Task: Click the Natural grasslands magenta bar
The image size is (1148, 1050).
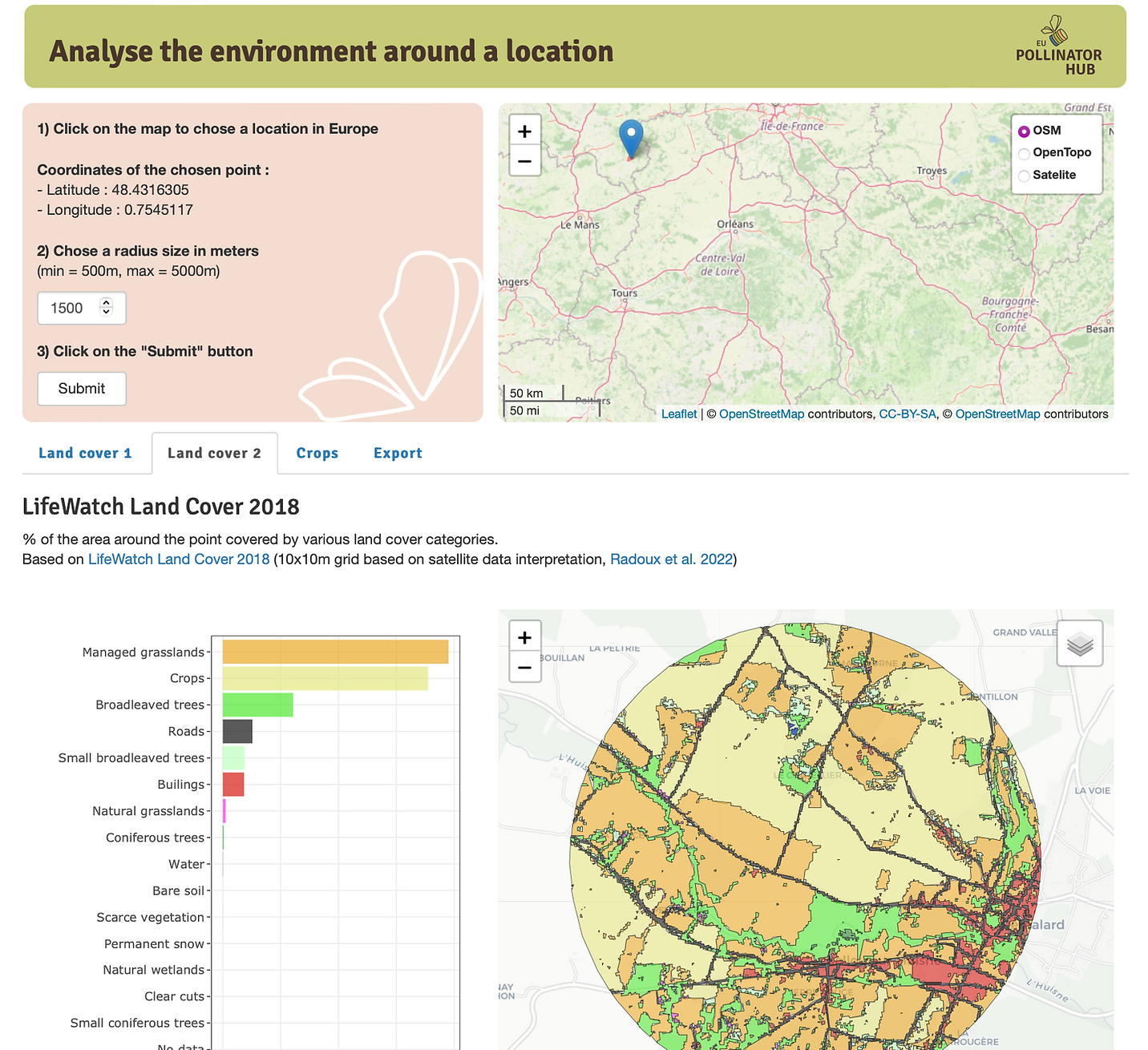Action: pyautogui.click(x=224, y=811)
